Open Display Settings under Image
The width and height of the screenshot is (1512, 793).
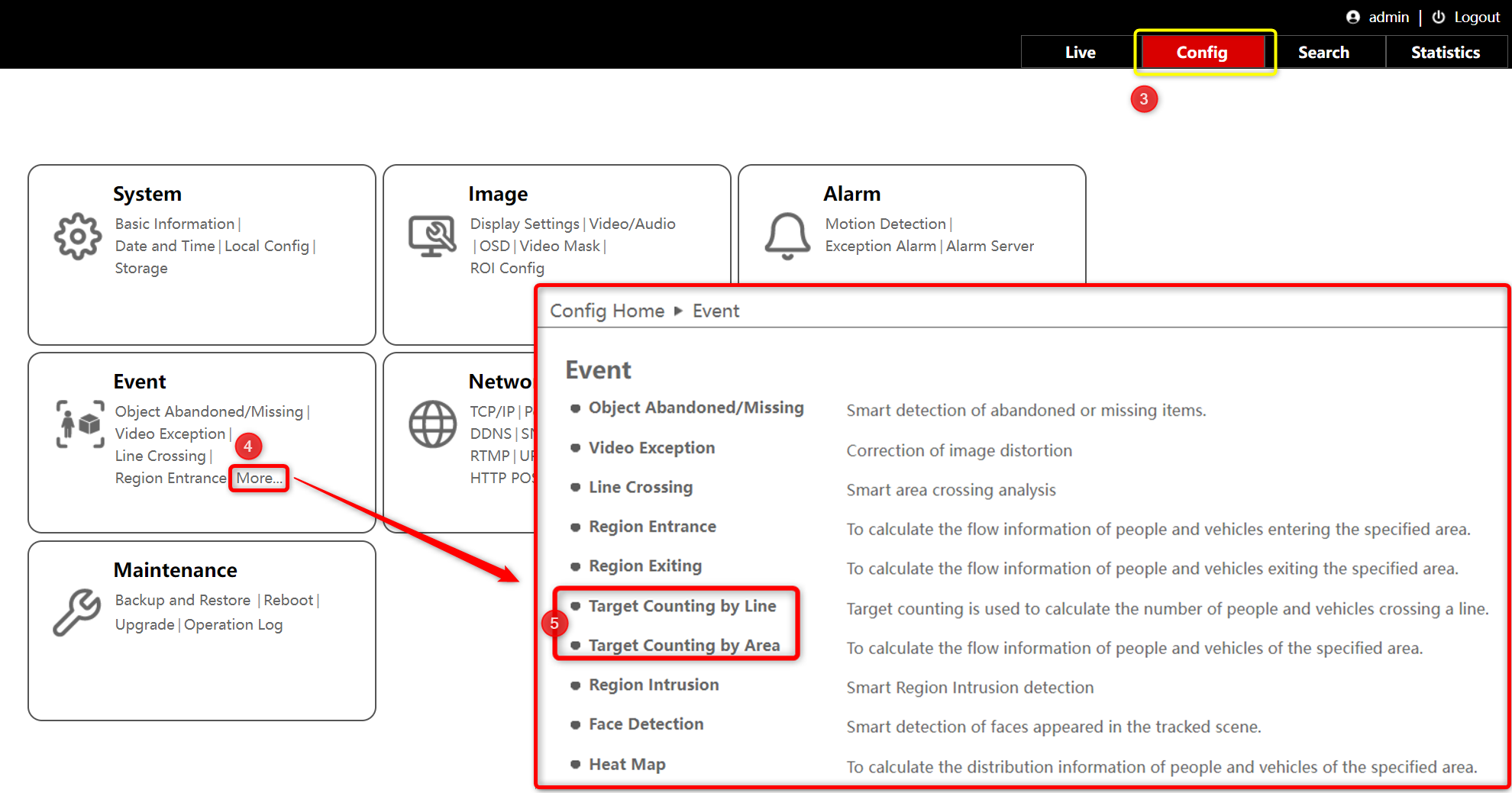(x=525, y=224)
